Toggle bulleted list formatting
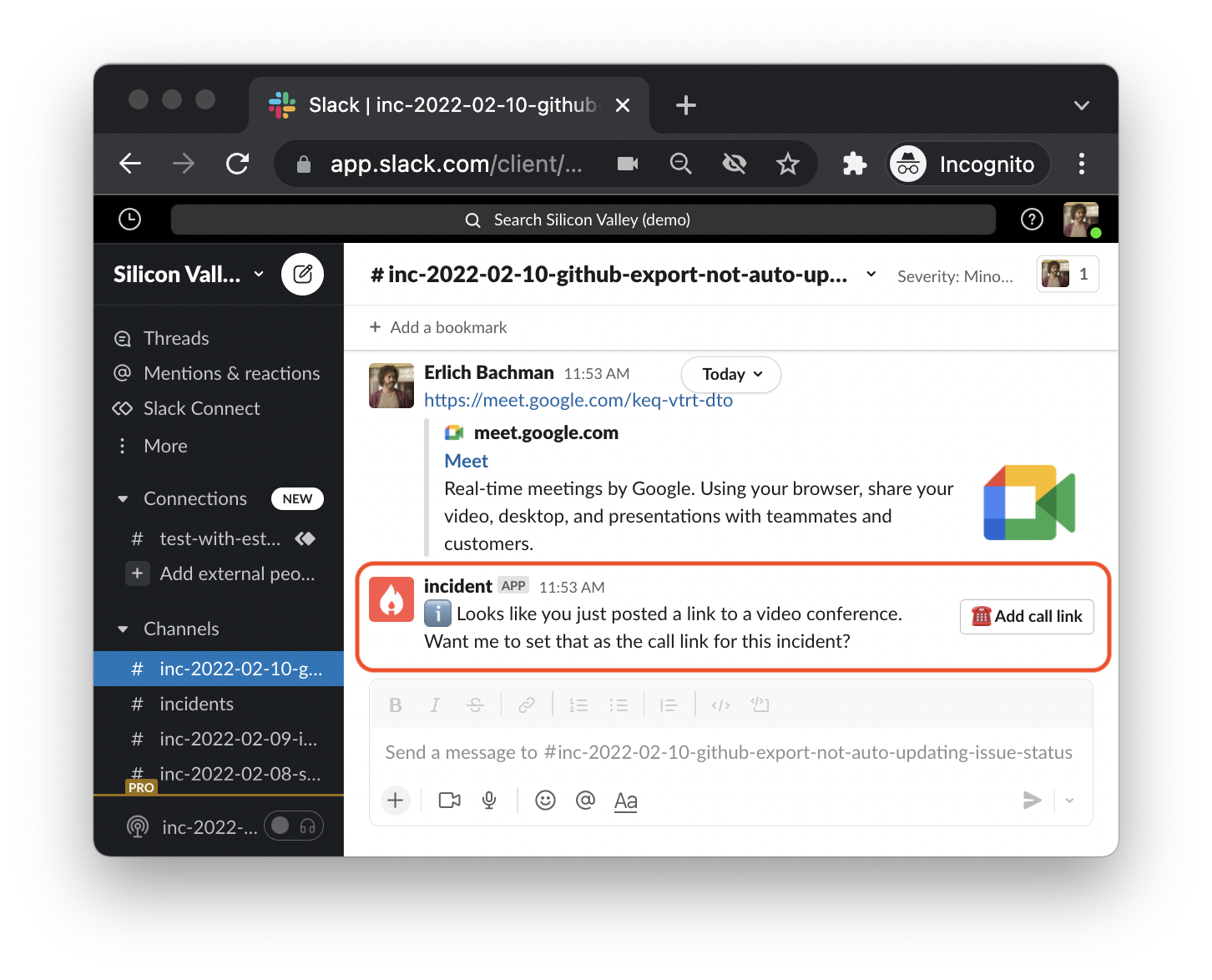Viewport: 1212px width, 980px height. (x=619, y=705)
